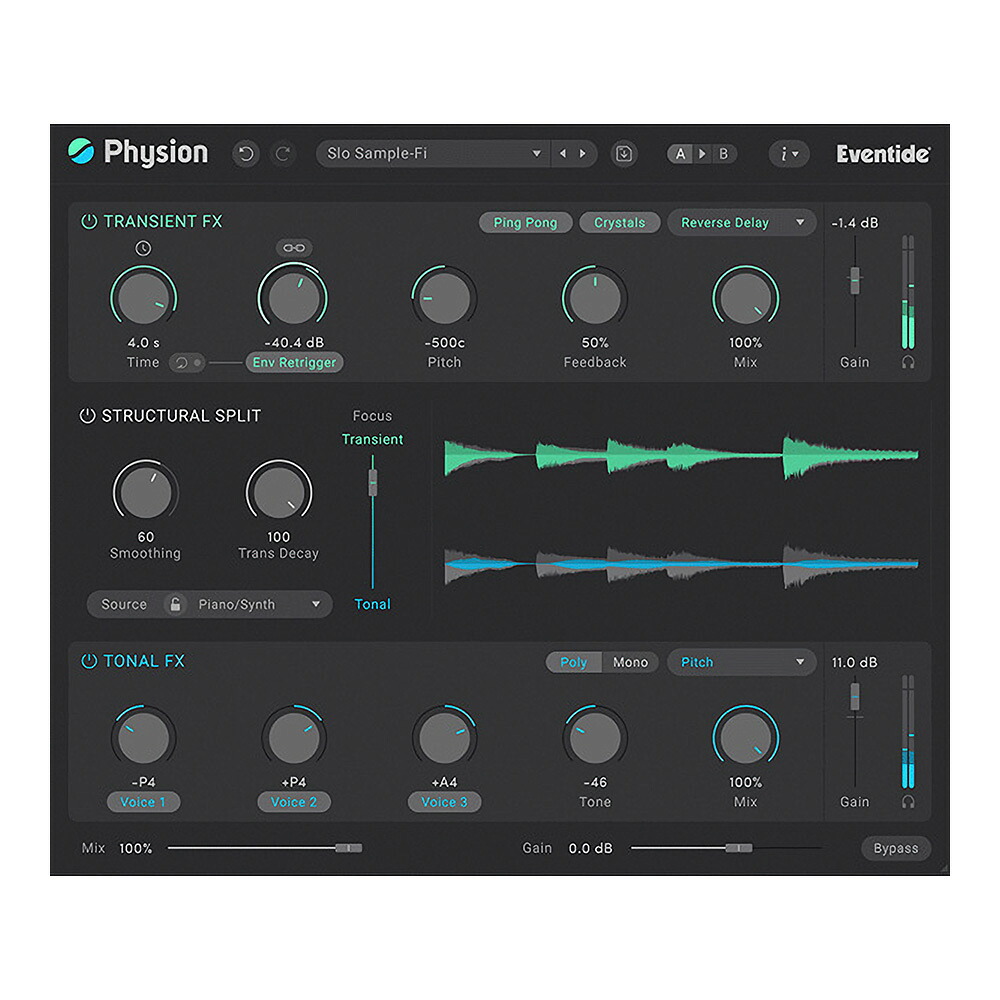Open the Slo Sample-Fi preset dropdown
The width and height of the screenshot is (1000, 1000).
pos(433,154)
